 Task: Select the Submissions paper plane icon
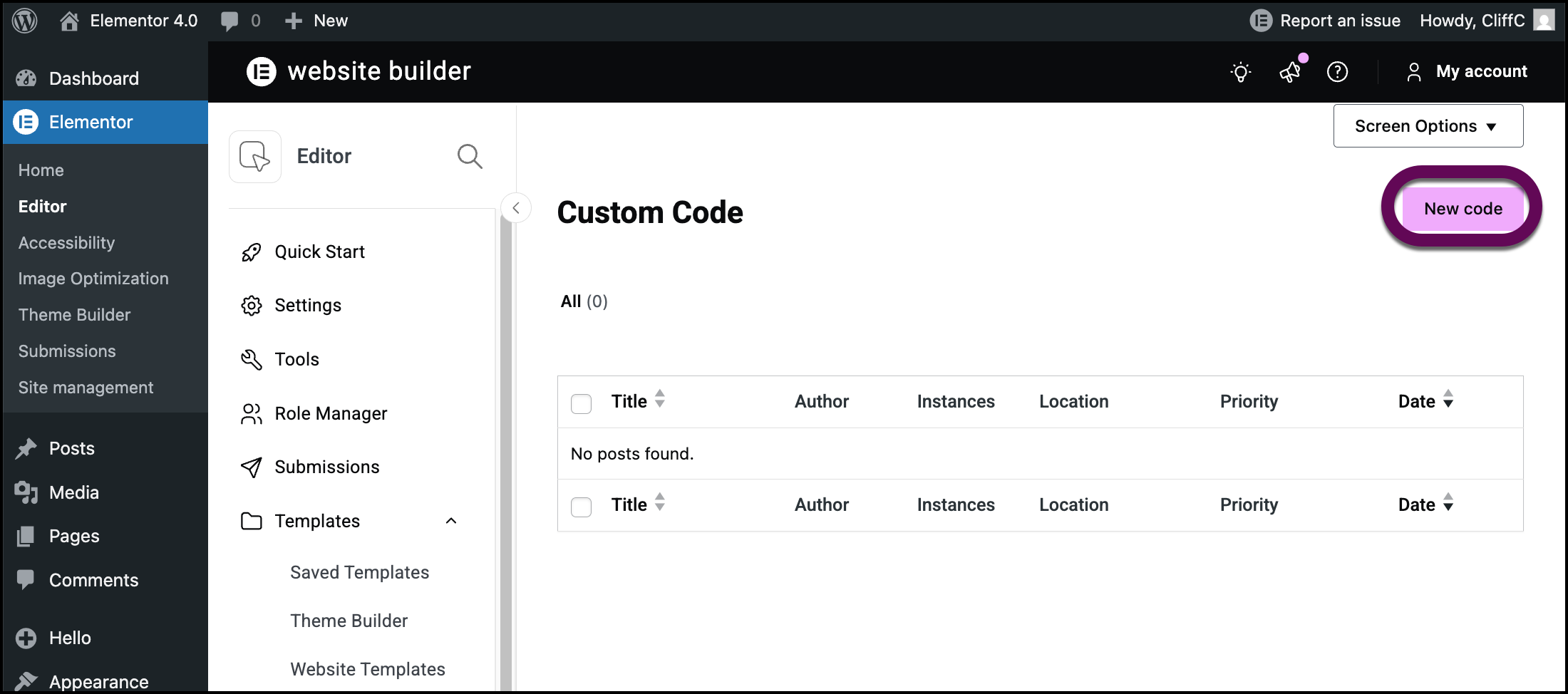pyautogui.click(x=251, y=467)
